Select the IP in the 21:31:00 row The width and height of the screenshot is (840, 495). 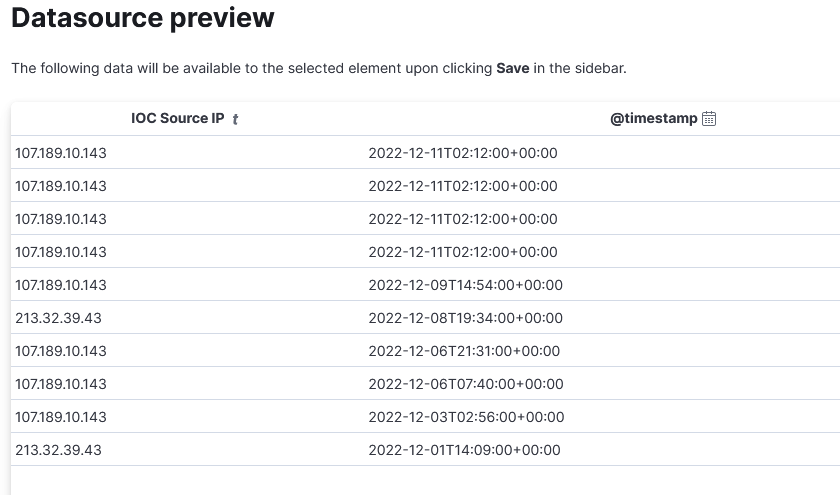point(61,351)
